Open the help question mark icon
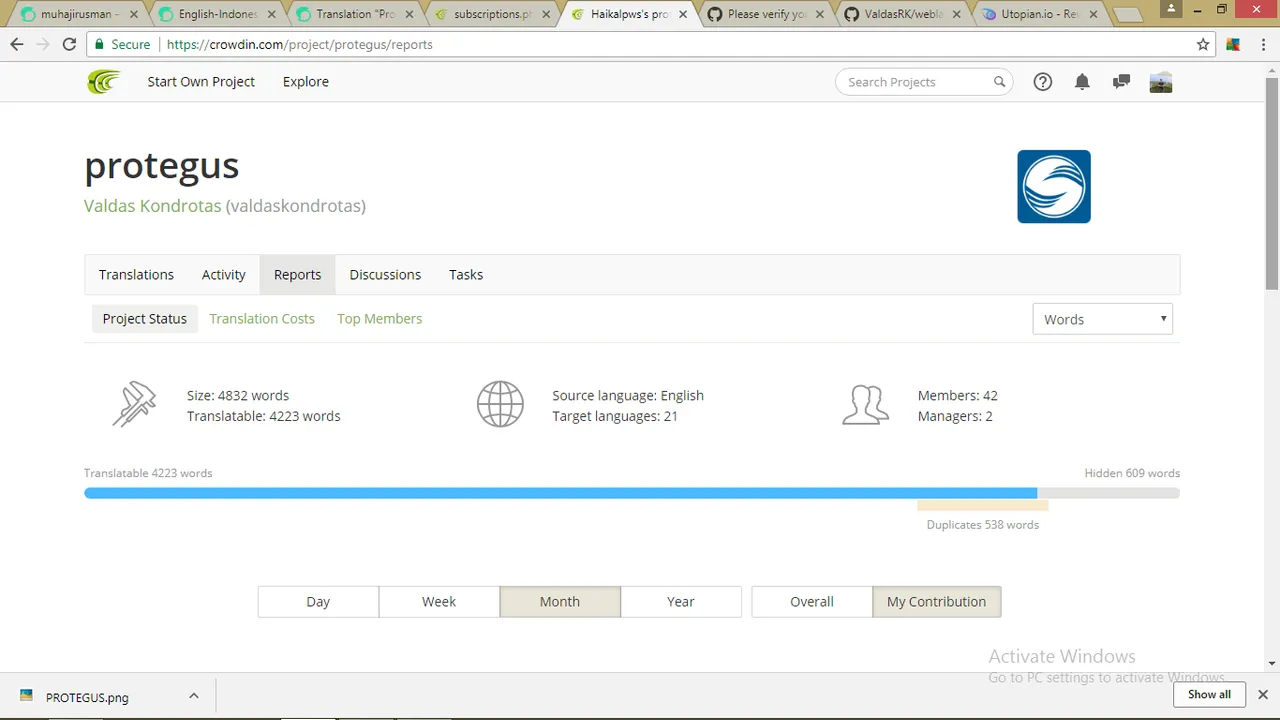Screen dimensions: 1280x720 click(x=1042, y=82)
